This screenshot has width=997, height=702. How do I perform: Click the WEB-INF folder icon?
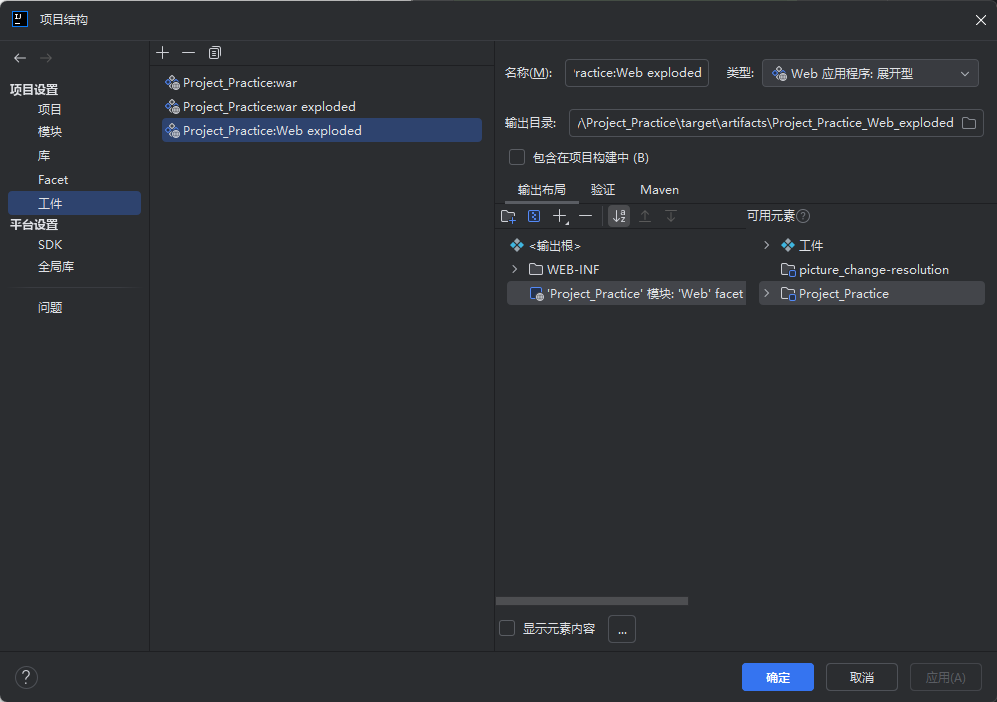[x=536, y=270]
